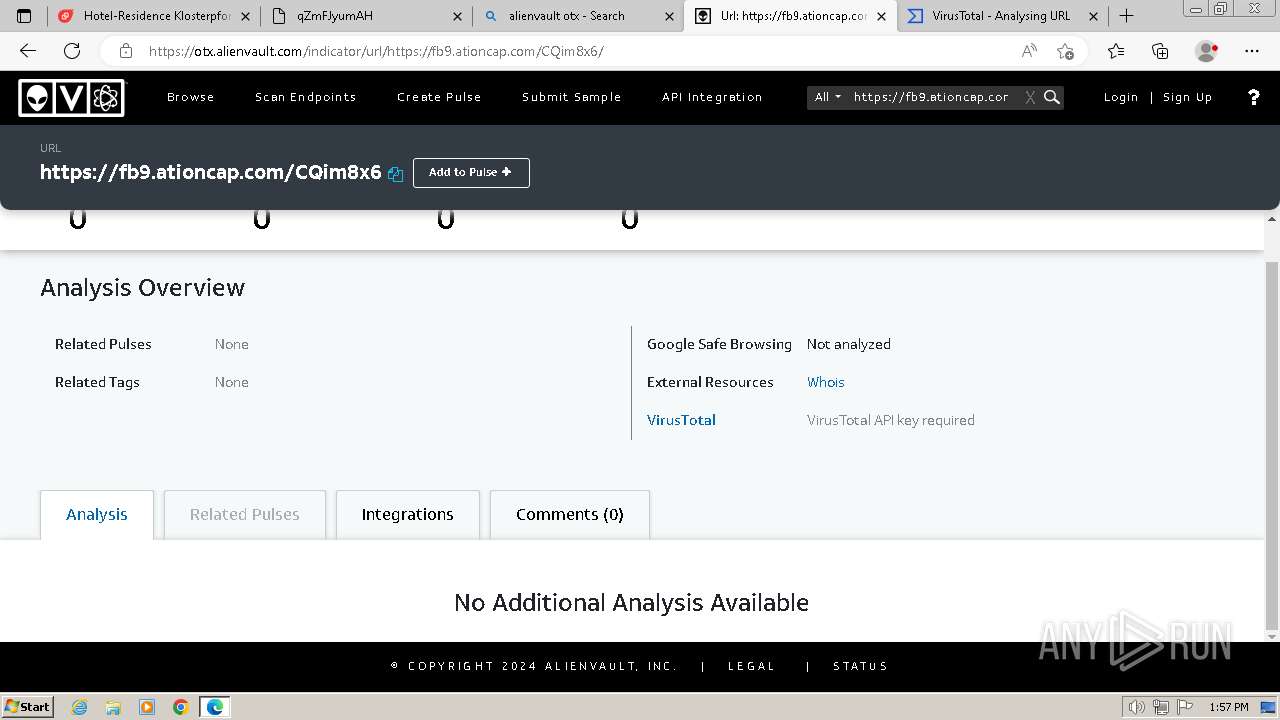Copy the URL indicator to clipboard
The width and height of the screenshot is (1280, 720).
pos(395,174)
